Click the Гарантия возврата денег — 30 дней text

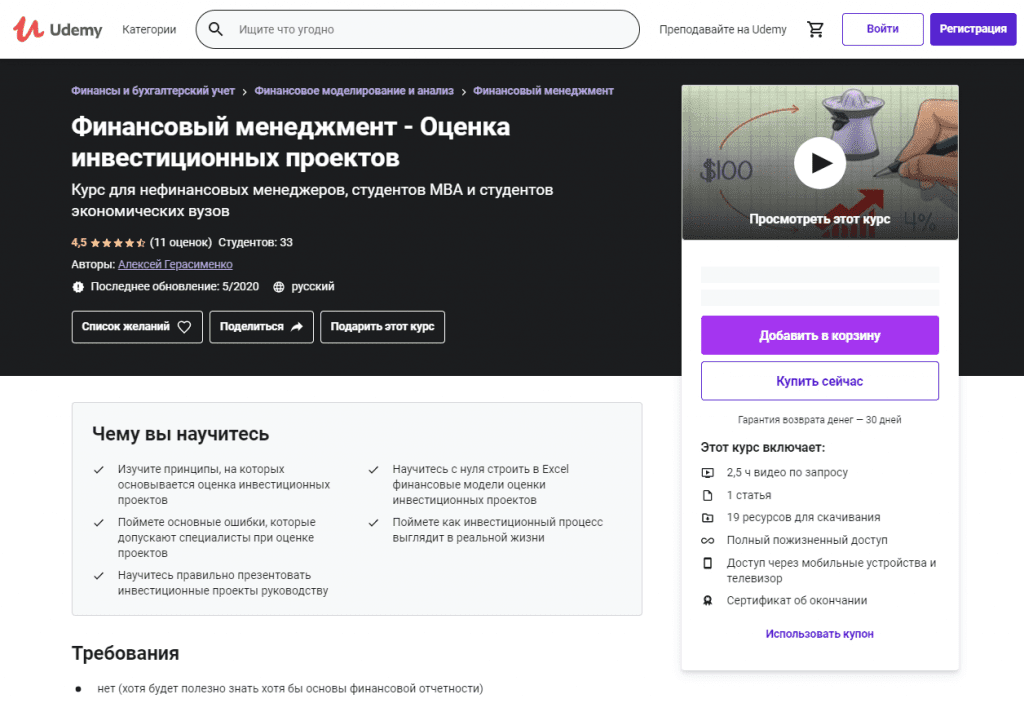pos(820,419)
